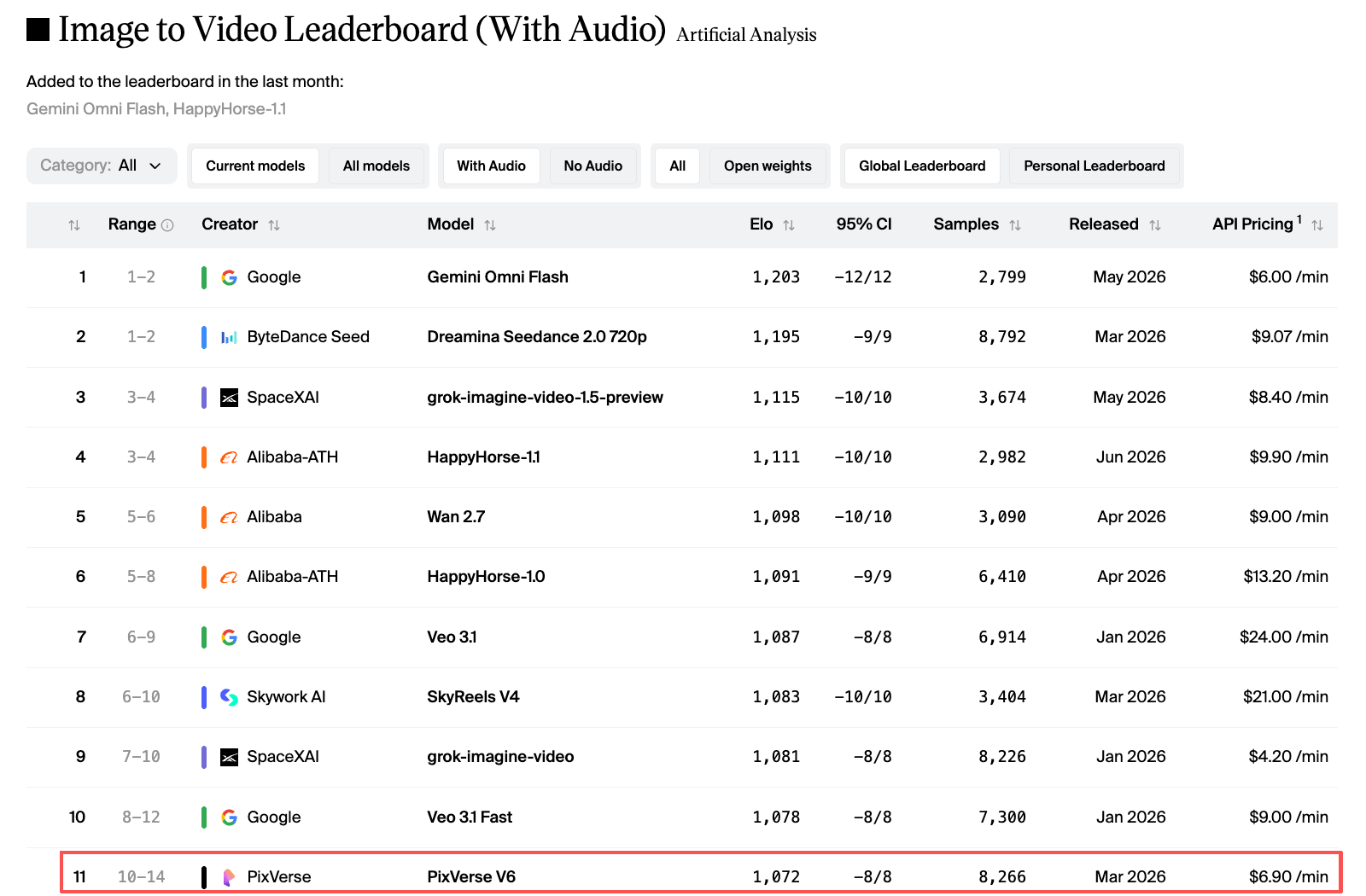Sort the table by Model name
The height and width of the screenshot is (896, 1366).
(490, 225)
